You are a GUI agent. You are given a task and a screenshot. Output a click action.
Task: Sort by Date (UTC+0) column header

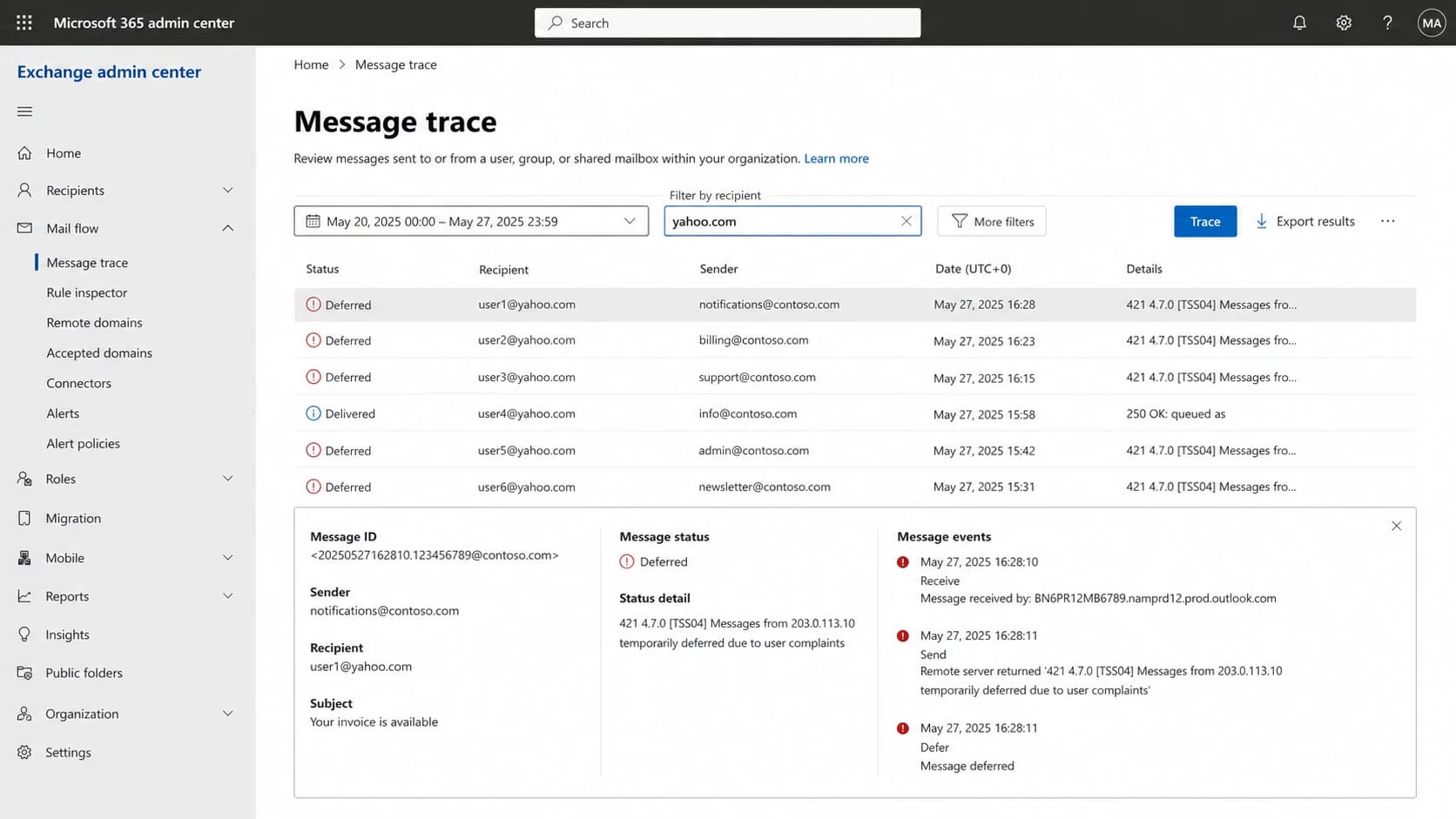(973, 269)
